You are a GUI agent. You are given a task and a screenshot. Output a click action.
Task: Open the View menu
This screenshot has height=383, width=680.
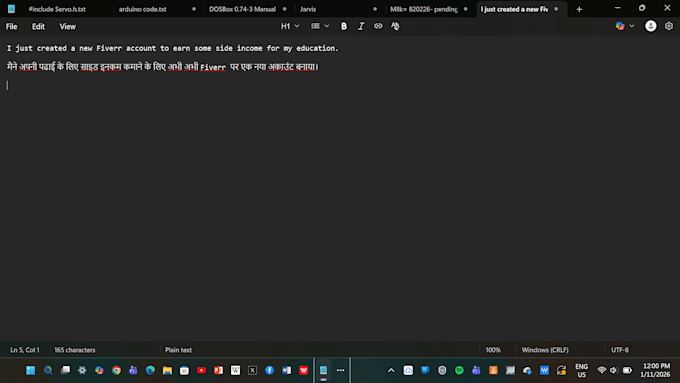[x=67, y=27]
